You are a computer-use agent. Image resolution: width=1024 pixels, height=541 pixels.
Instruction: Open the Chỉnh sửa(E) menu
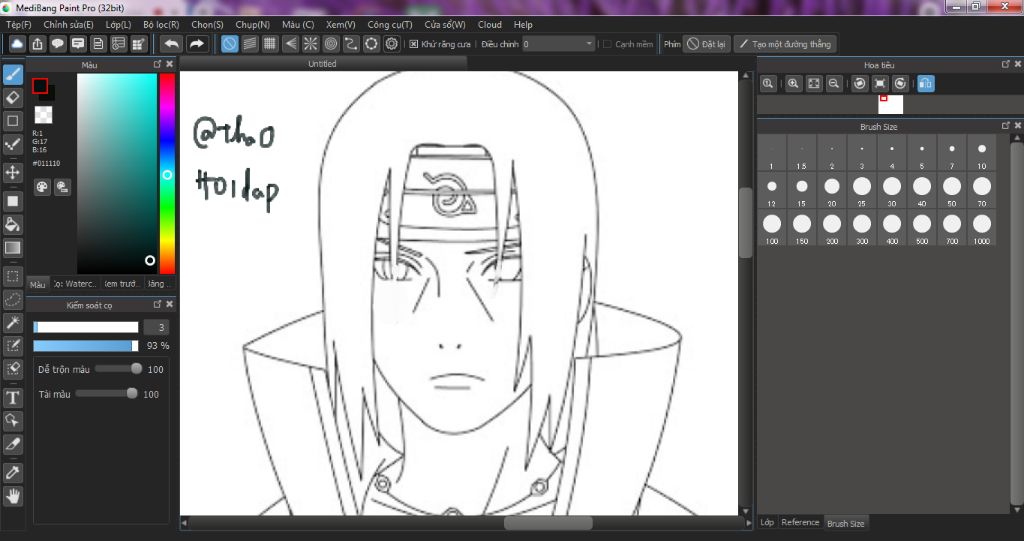69,24
